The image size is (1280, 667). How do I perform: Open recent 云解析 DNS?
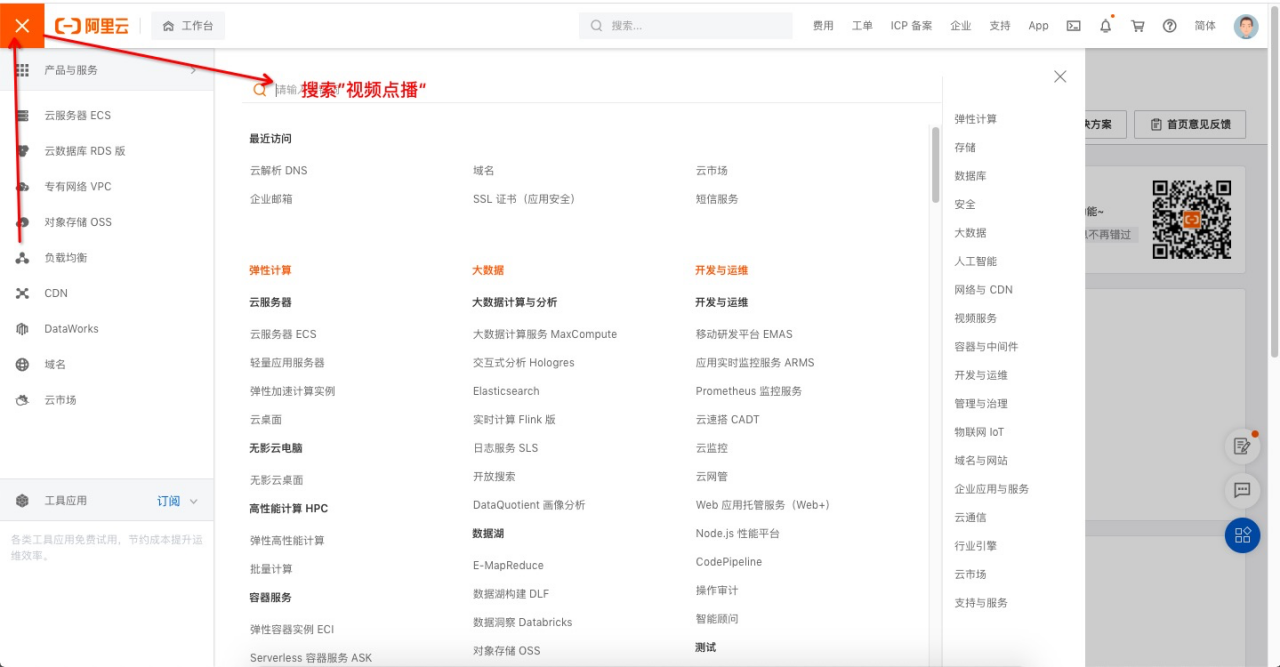click(x=279, y=171)
